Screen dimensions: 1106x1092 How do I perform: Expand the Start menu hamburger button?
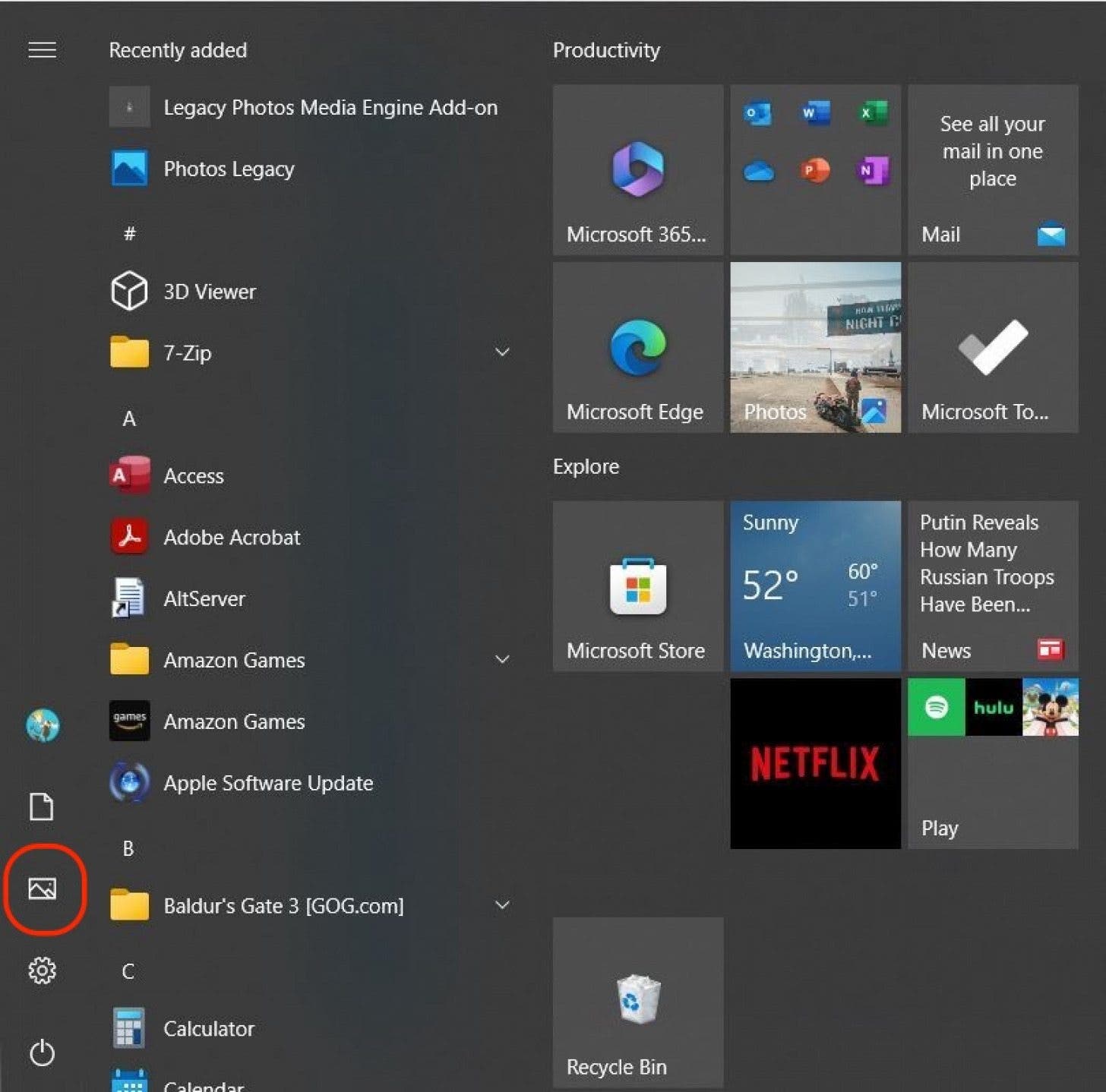(x=42, y=50)
